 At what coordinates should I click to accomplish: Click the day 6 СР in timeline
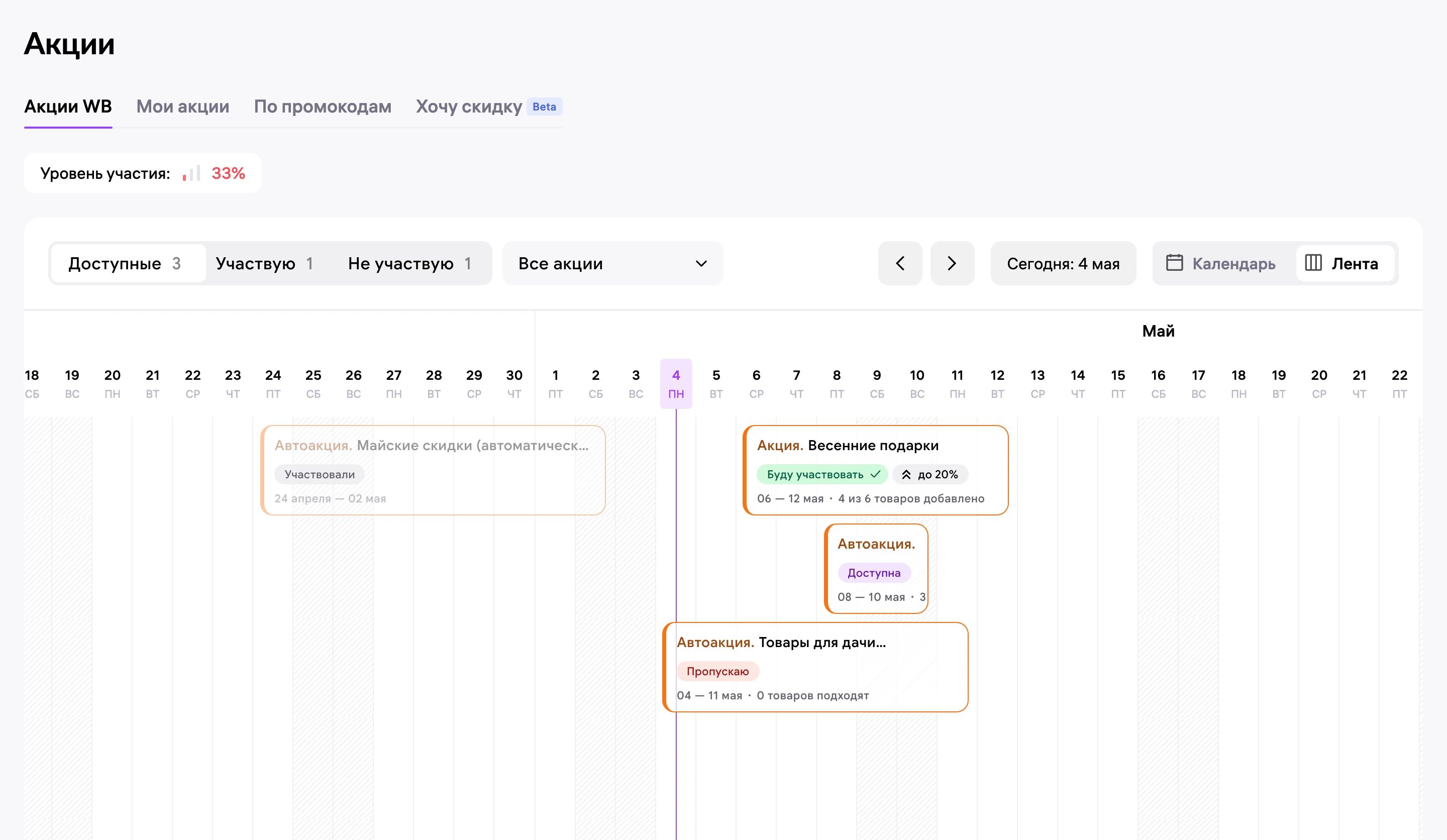pyautogui.click(x=756, y=383)
